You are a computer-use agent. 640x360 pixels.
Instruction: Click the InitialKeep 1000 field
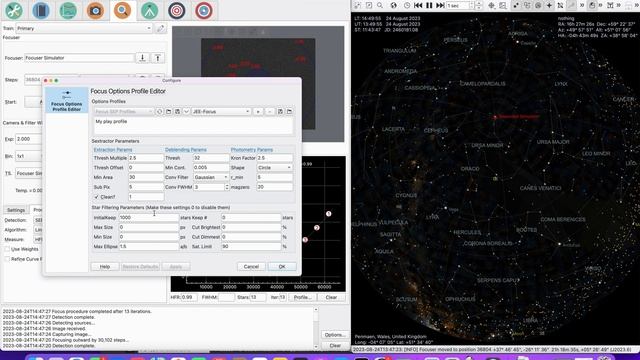tap(149, 218)
